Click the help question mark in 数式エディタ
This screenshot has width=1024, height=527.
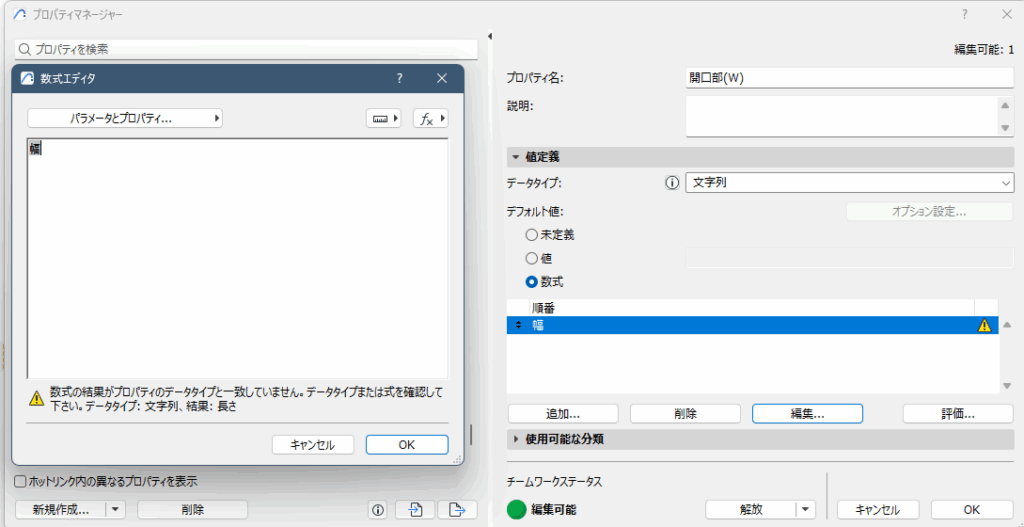[400, 78]
